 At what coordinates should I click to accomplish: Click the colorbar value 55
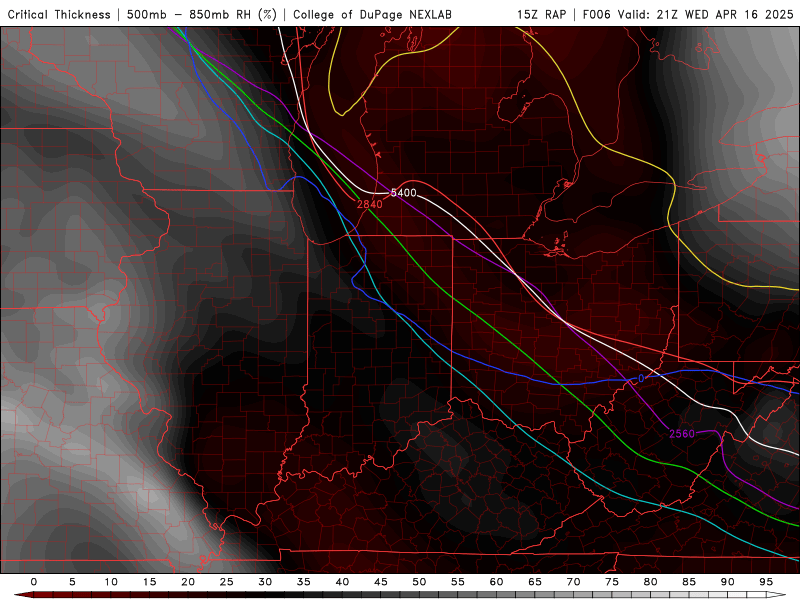[458, 582]
